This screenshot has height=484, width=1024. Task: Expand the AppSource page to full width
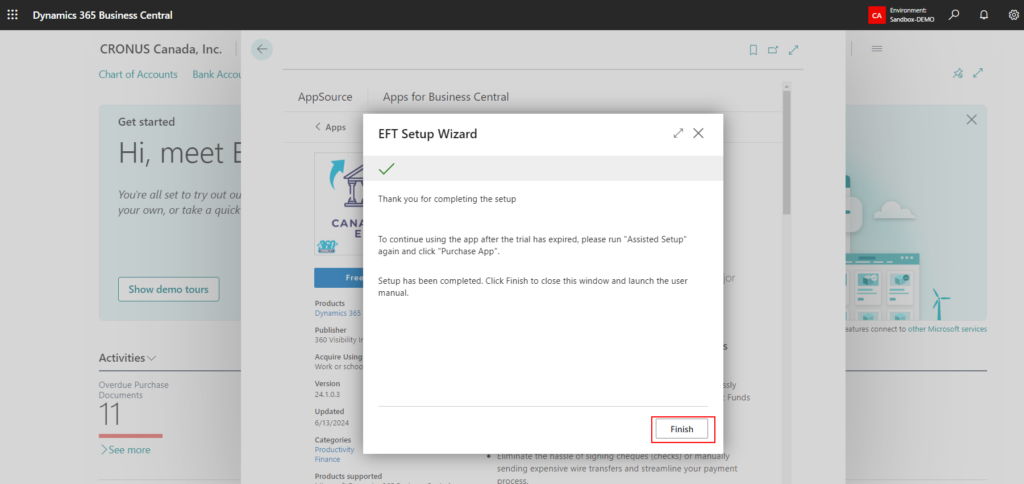(x=793, y=50)
